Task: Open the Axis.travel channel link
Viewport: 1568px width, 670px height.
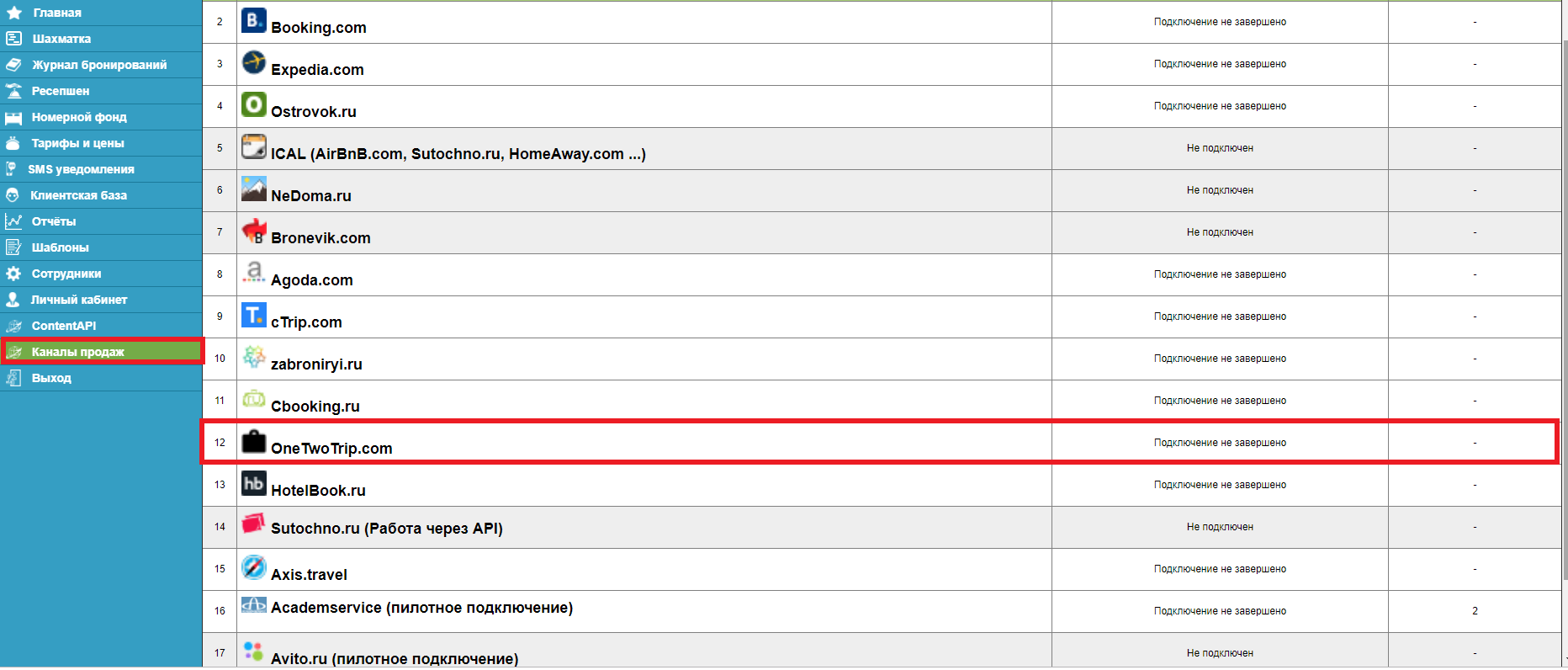Action: (309, 575)
